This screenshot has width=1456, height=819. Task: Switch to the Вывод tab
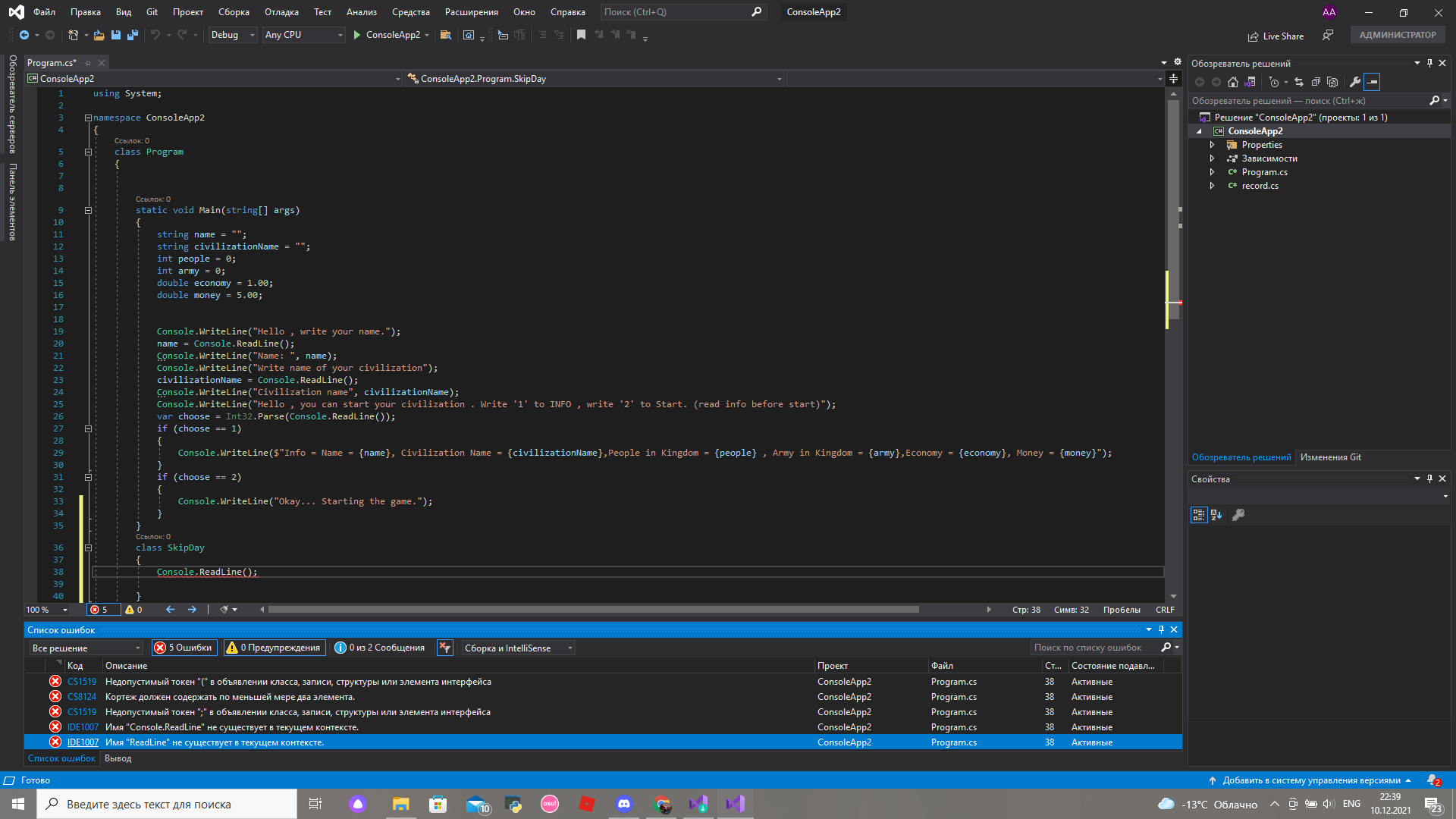pos(118,758)
